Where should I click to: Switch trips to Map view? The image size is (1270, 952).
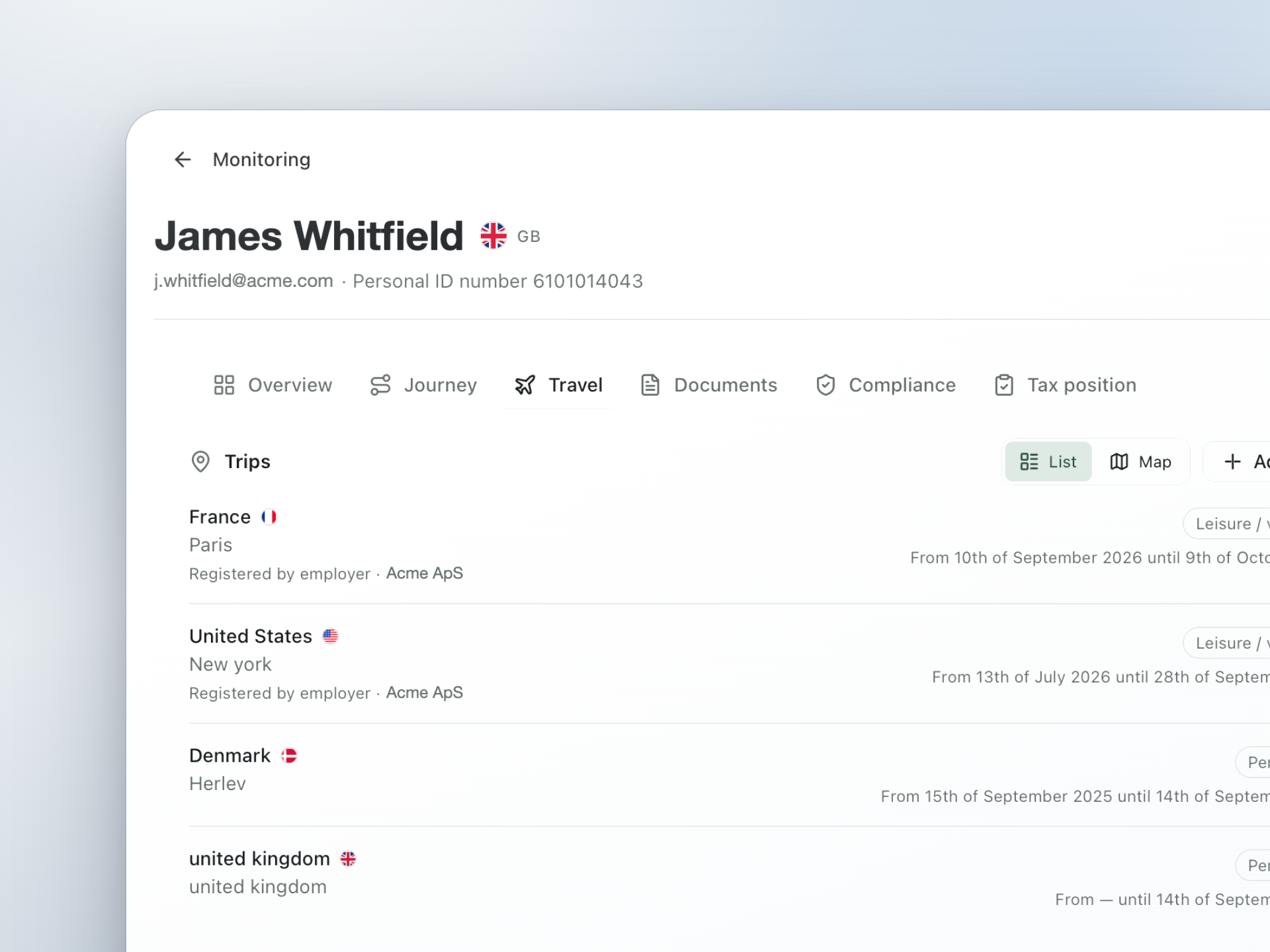click(x=1140, y=461)
